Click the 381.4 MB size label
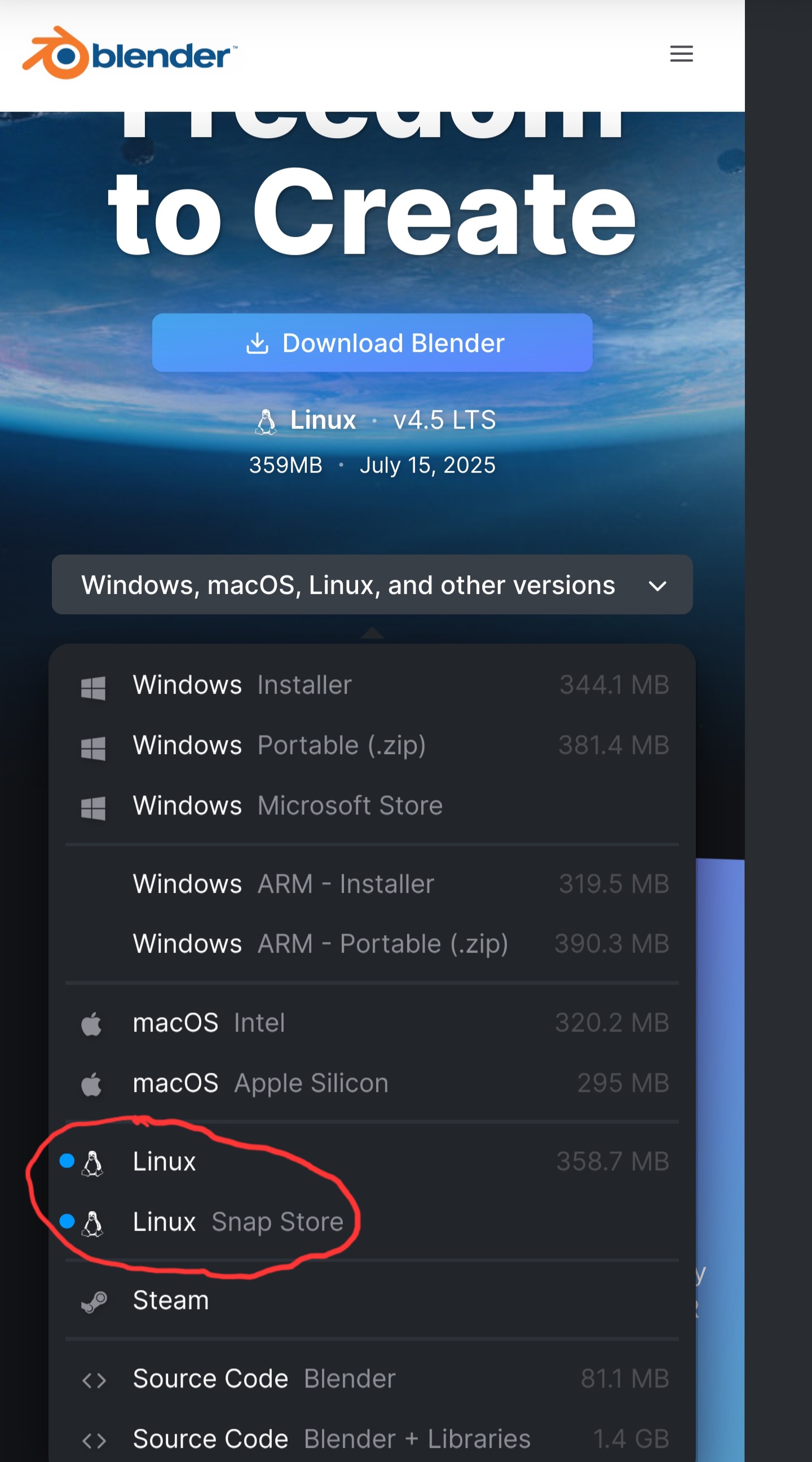The width and height of the screenshot is (812, 1462). 614,745
